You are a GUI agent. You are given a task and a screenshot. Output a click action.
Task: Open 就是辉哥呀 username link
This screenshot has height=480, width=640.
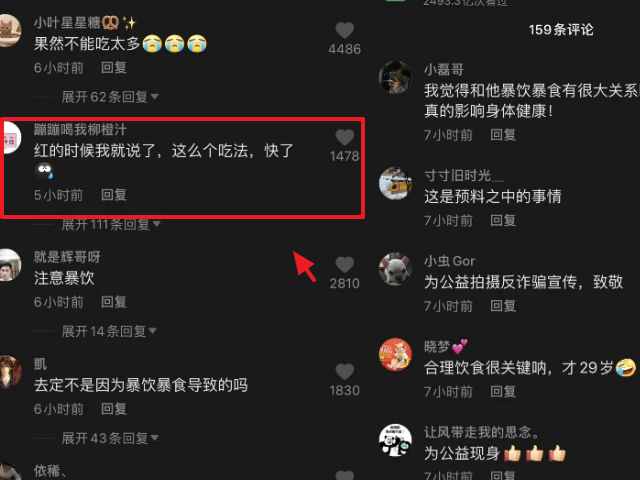(67, 257)
